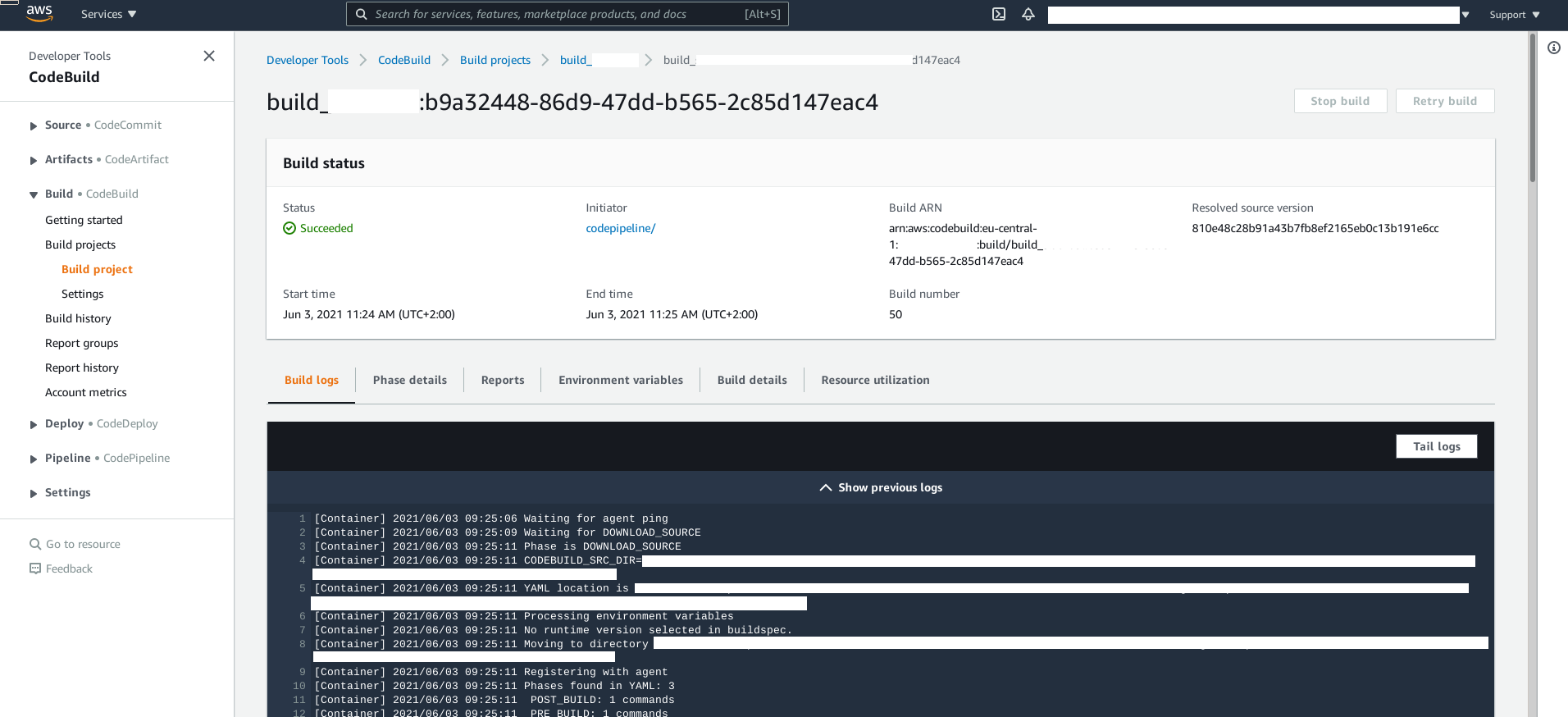Open the Services dropdown menu
1568x717 pixels.
108,14
